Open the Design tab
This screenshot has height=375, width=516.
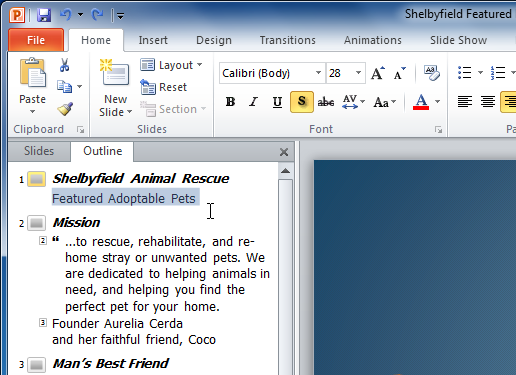[214, 40]
